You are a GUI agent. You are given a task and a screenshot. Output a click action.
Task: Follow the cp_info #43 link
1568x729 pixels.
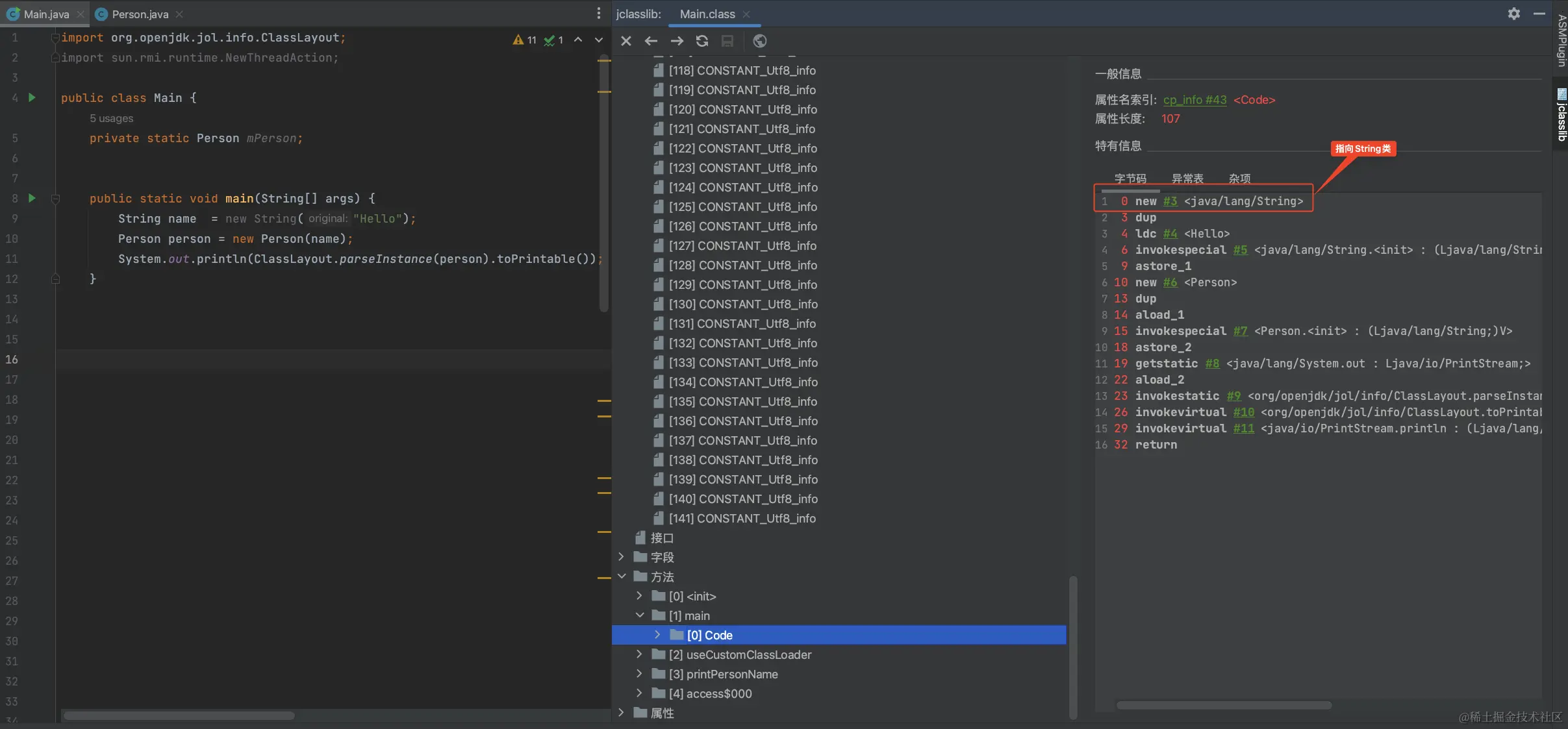tap(1195, 100)
